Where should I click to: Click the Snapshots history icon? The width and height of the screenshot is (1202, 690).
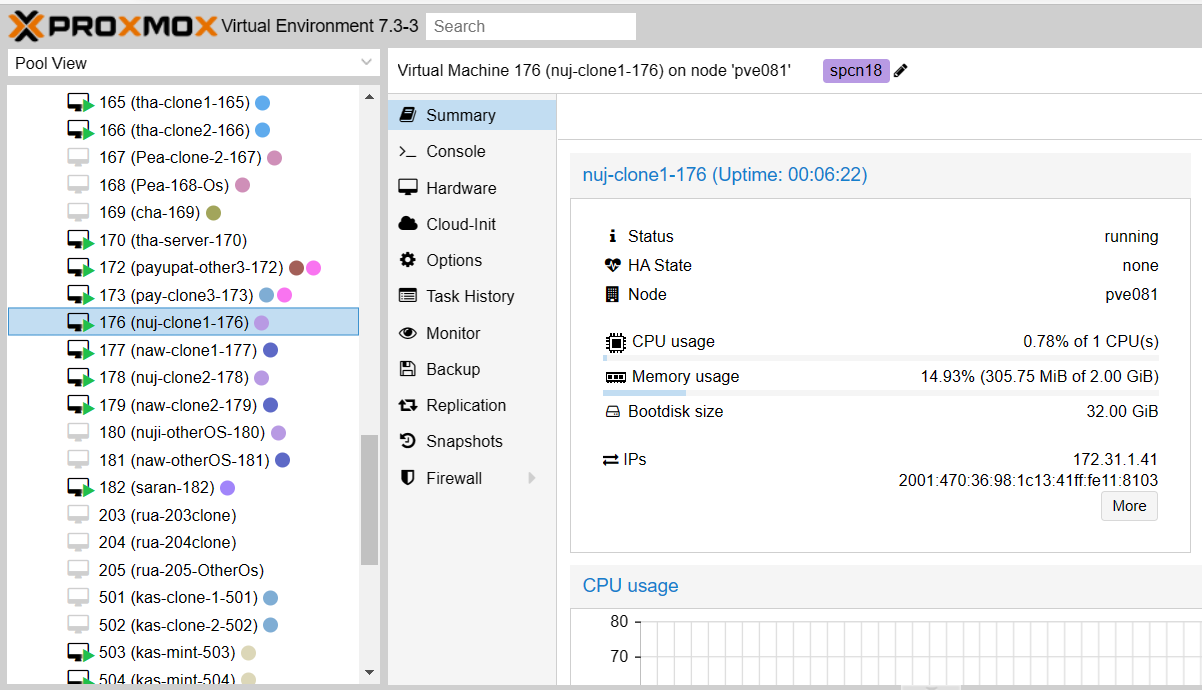(407, 441)
